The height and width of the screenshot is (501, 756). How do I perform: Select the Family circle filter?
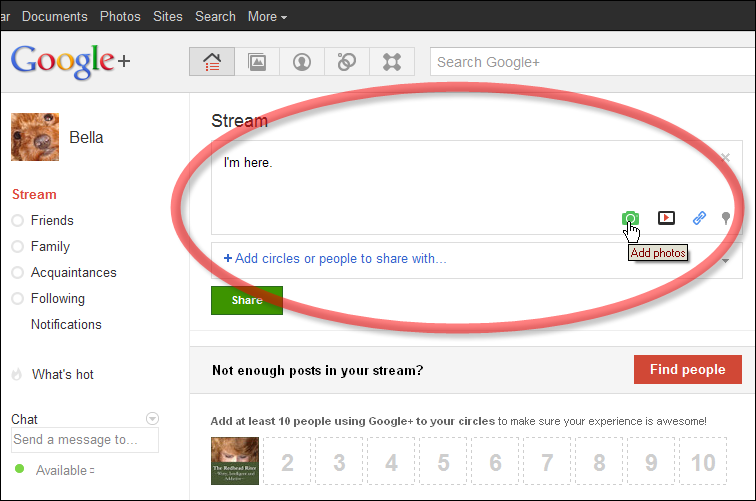coord(50,246)
